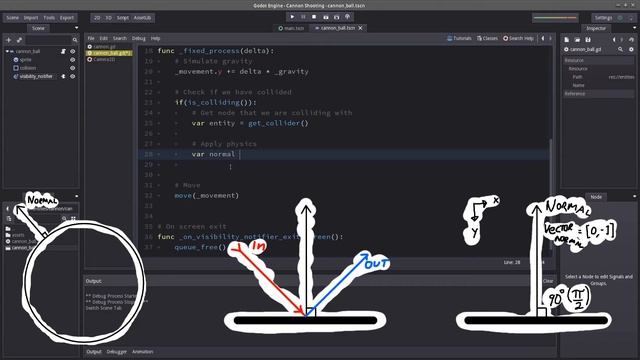Toggle FileSystem tree view icon
This screenshot has height=360, width=640.
[x=9, y=219]
